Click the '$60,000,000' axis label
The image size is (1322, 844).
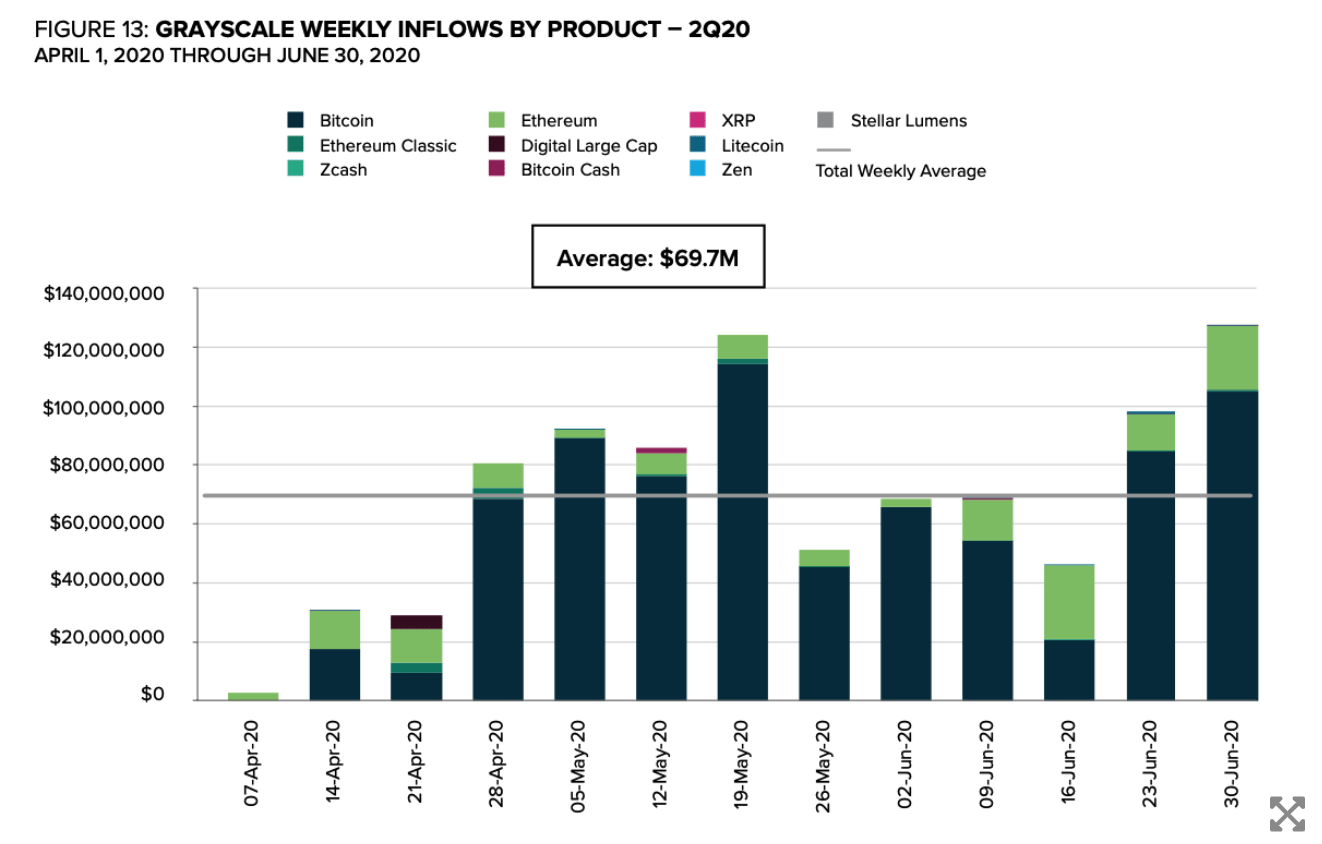(108, 523)
